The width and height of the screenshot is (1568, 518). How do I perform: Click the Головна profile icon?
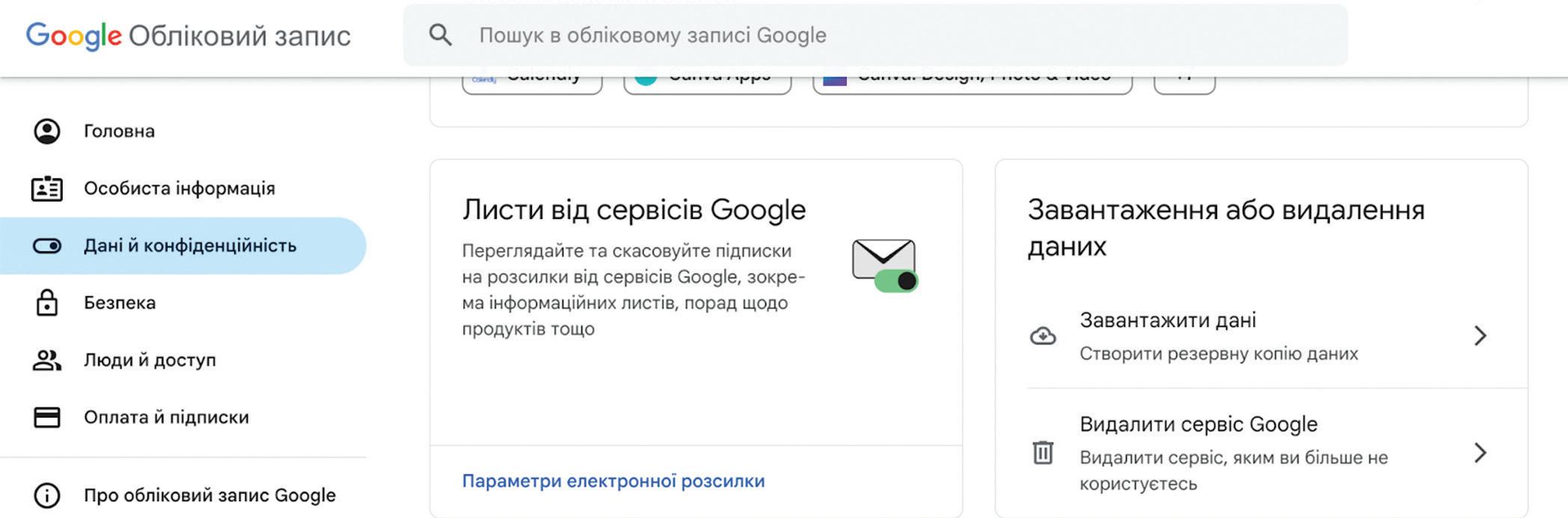coord(47,131)
